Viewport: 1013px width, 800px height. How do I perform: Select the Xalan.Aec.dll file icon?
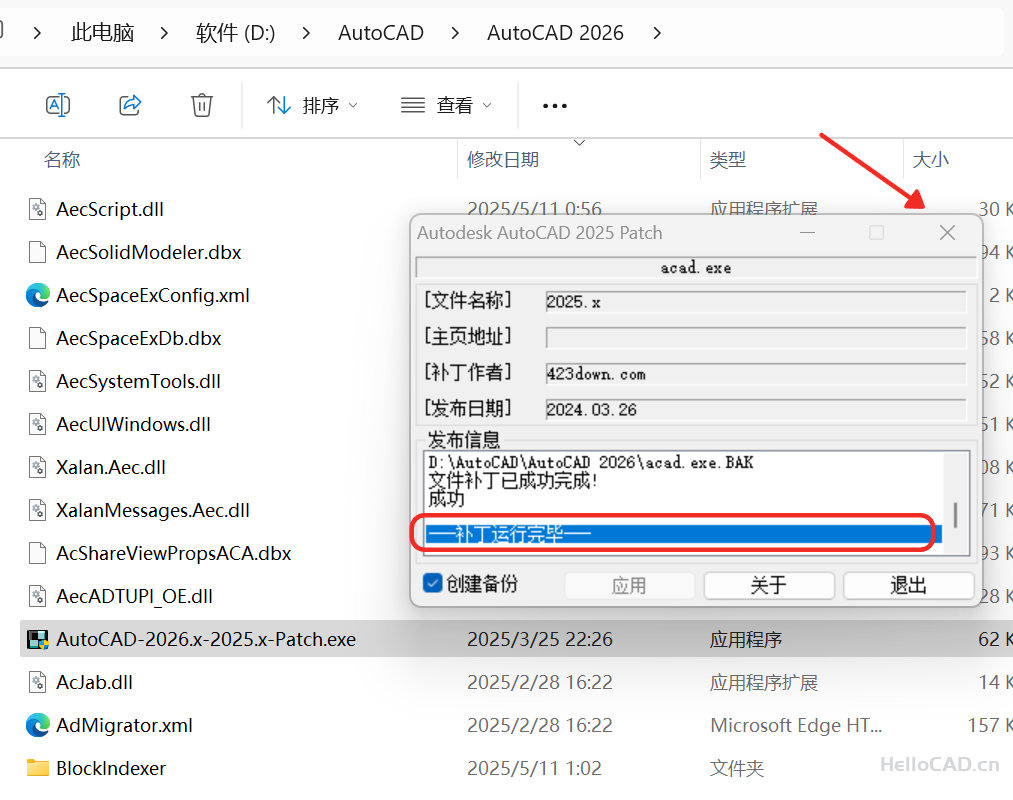(x=37, y=467)
